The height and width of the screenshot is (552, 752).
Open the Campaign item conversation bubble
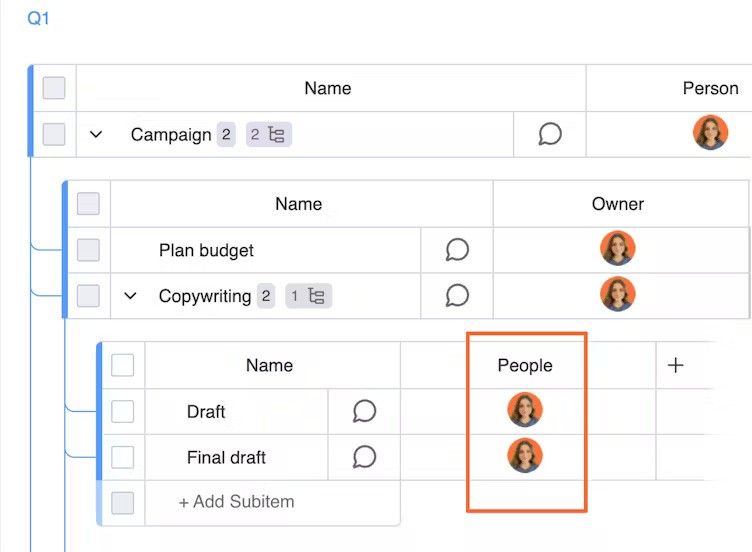tap(550, 134)
